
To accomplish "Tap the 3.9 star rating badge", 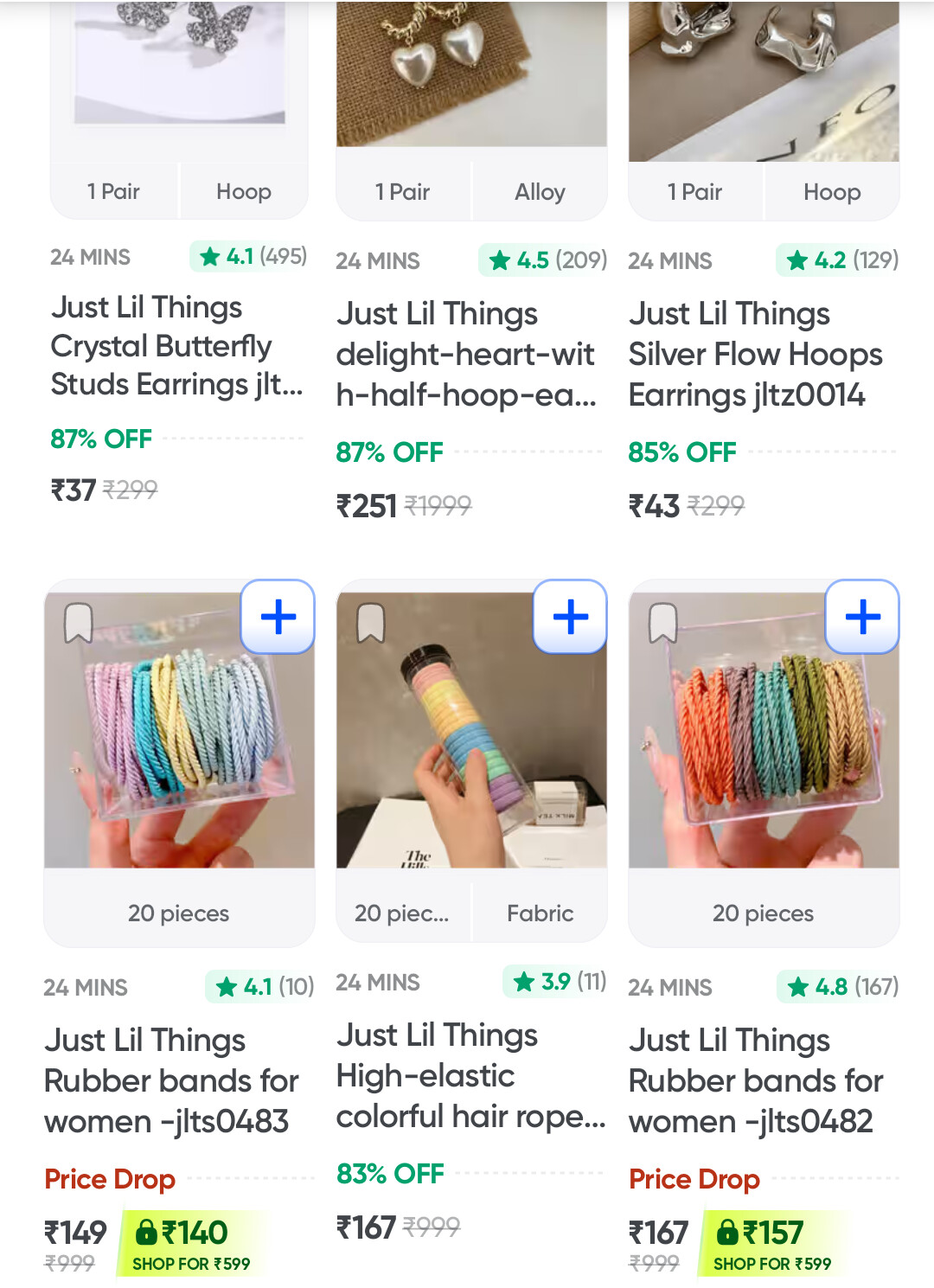I will click(x=554, y=981).
